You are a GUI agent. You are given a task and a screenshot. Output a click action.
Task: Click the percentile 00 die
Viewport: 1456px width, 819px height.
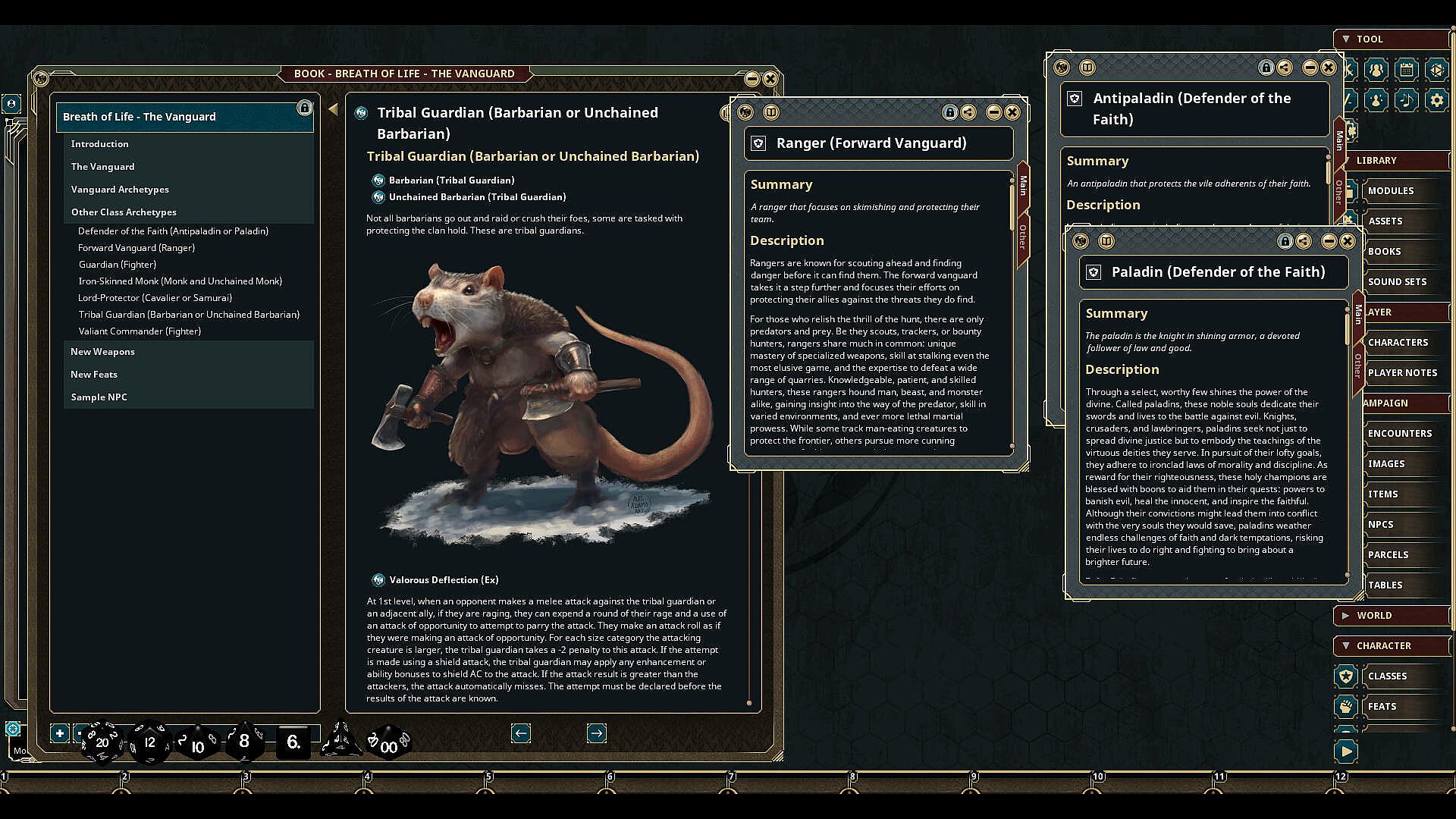388,745
